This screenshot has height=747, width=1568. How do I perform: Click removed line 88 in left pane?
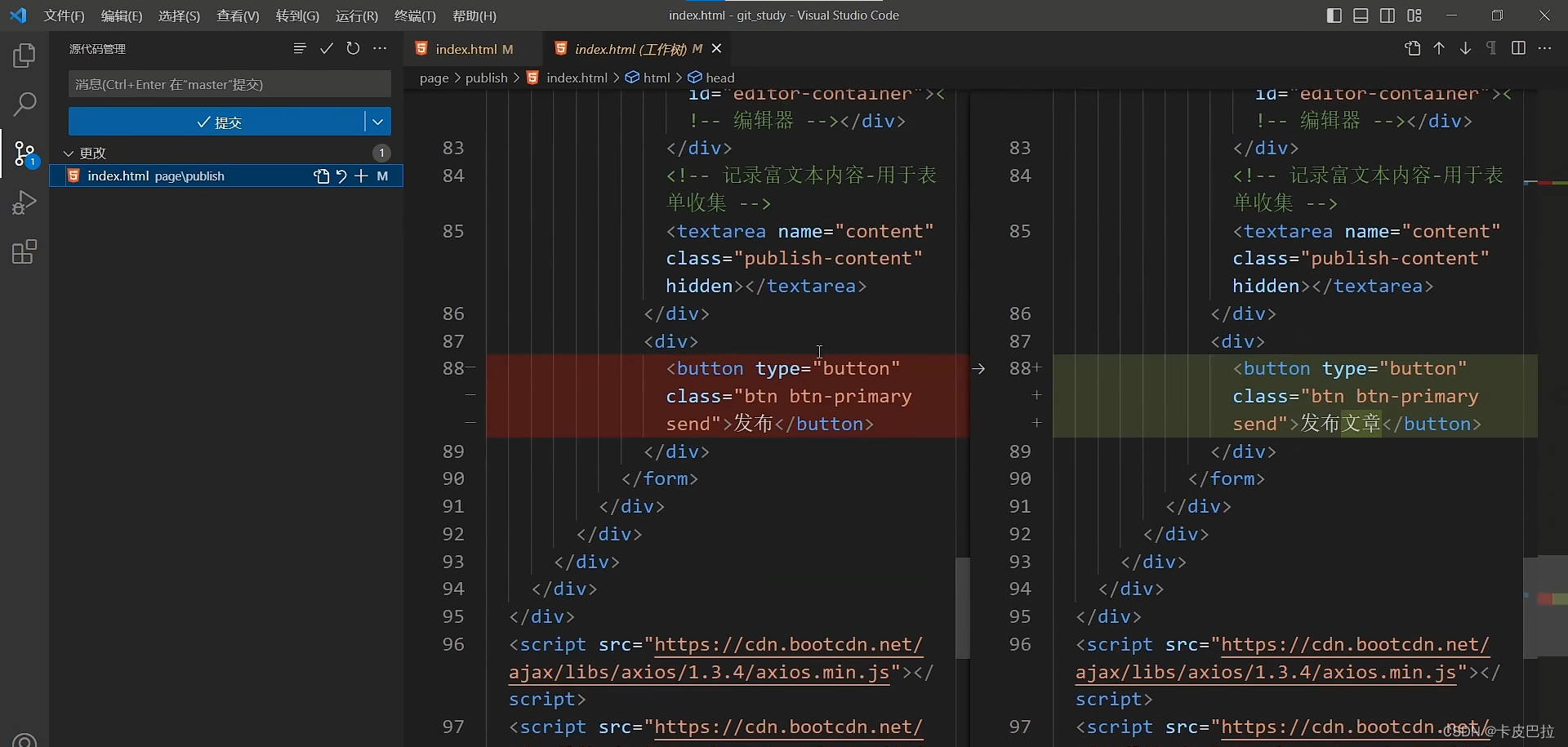(728, 396)
